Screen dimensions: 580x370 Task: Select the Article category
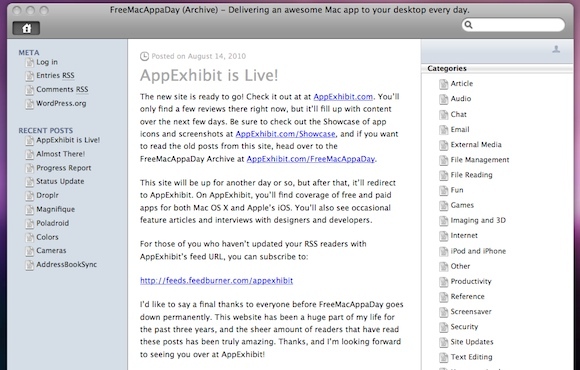(462, 84)
